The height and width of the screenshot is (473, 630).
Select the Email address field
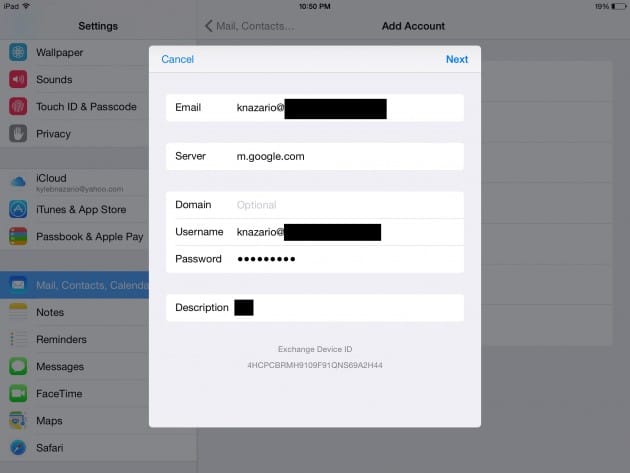tap(315, 108)
